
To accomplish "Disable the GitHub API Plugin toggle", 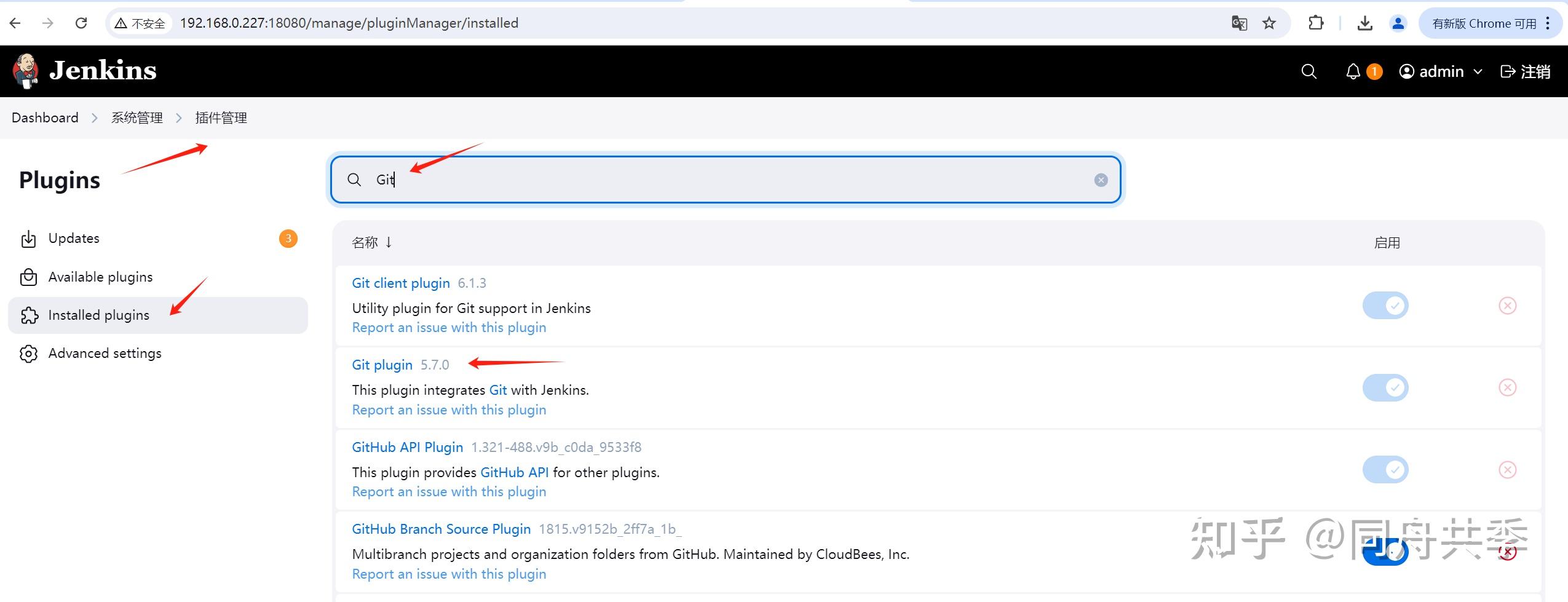I will (x=1385, y=469).
